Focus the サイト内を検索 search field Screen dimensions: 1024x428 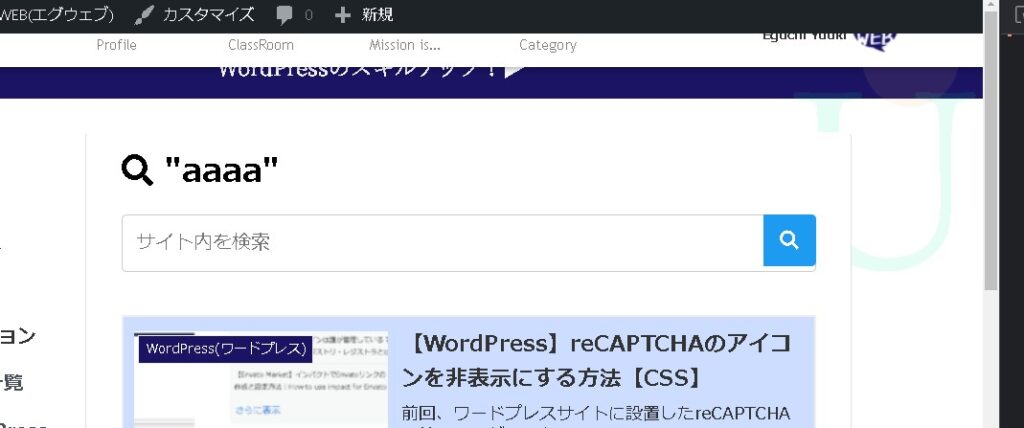[442, 242]
